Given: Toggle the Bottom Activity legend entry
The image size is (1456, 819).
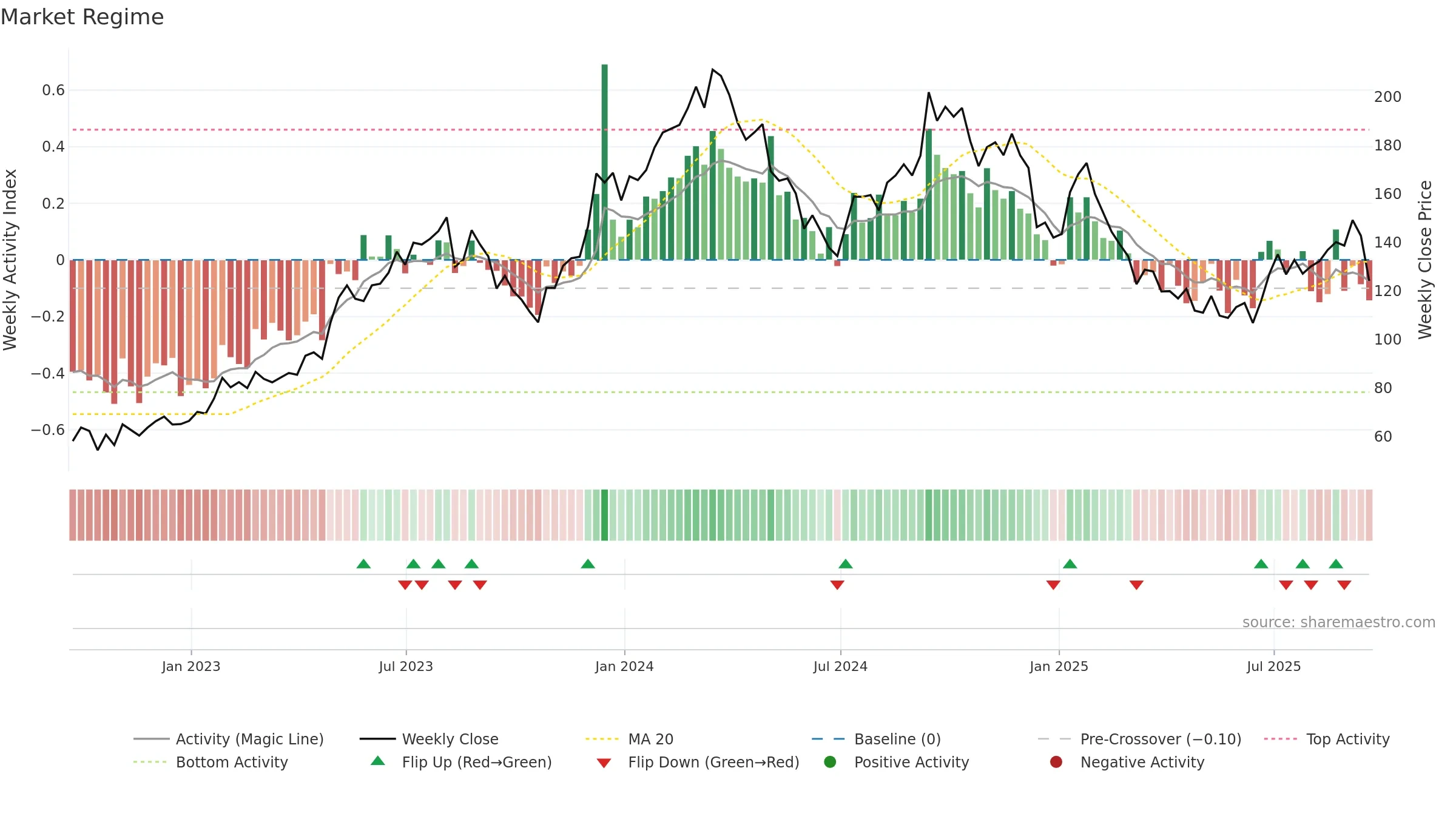Looking at the screenshot, I should point(211,762).
